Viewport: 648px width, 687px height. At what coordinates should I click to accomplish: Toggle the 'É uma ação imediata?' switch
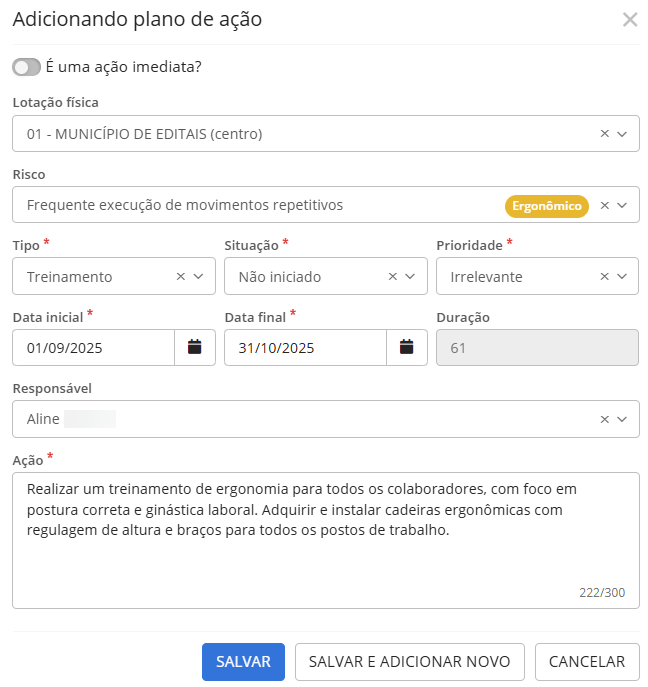coord(27,67)
